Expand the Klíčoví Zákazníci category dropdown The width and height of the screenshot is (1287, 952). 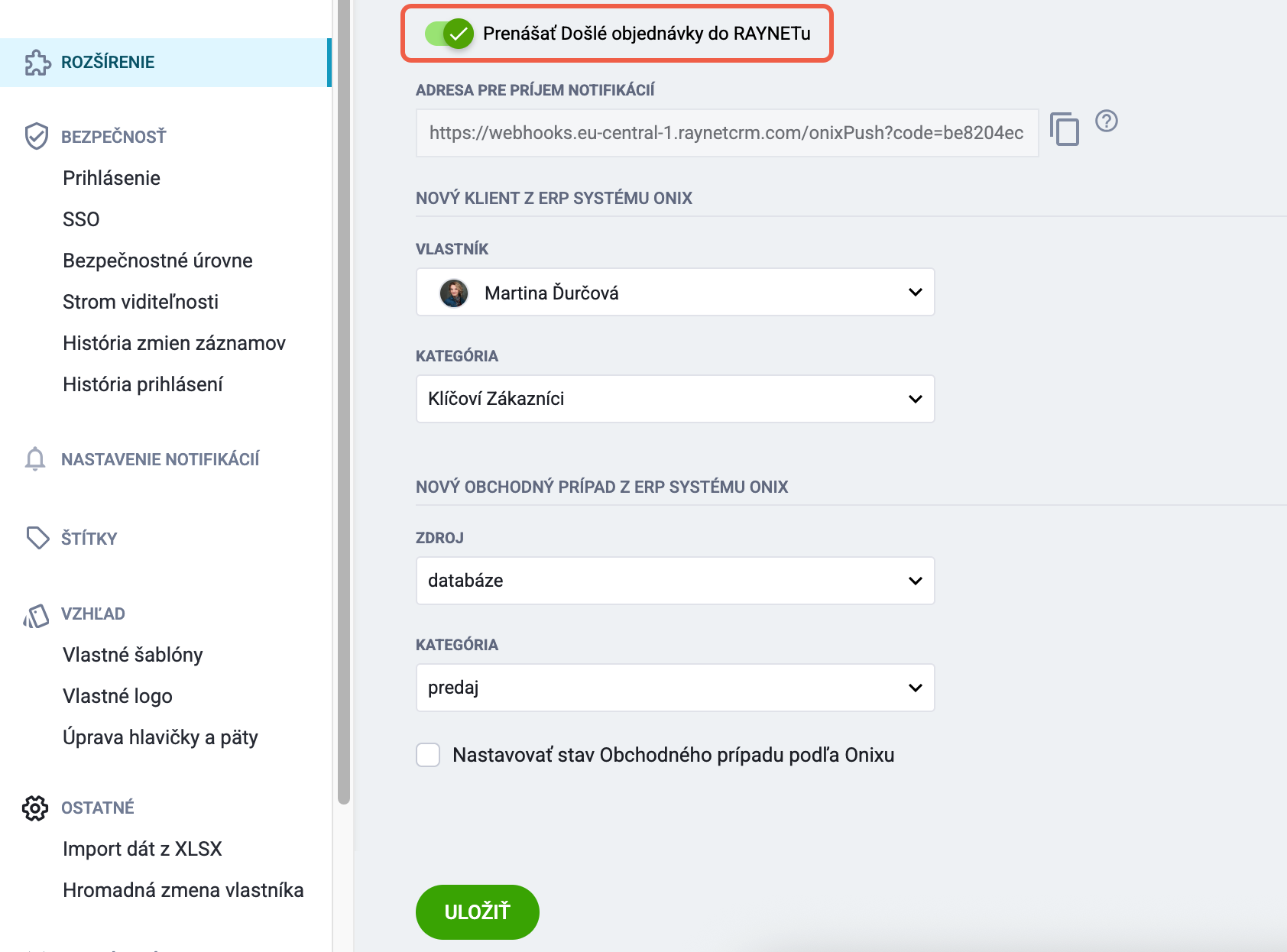[675, 399]
